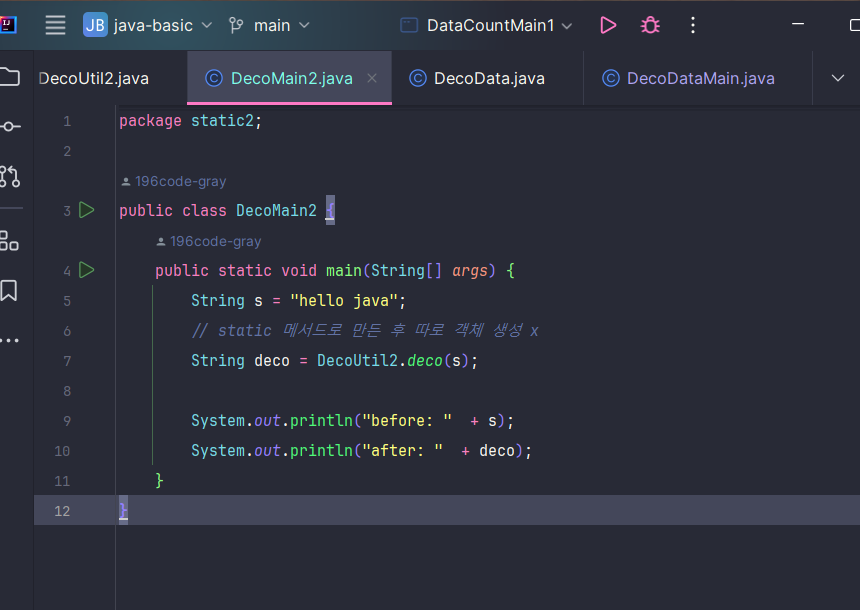
Task: Click the git branch icon
Action: pyautogui.click(x=236, y=25)
